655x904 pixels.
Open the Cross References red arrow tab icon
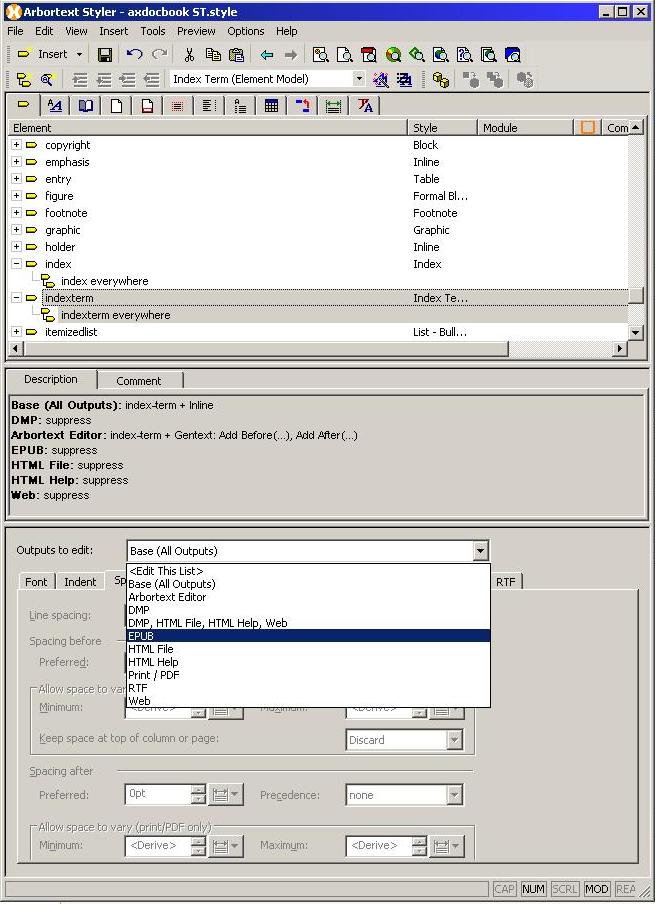(x=303, y=106)
